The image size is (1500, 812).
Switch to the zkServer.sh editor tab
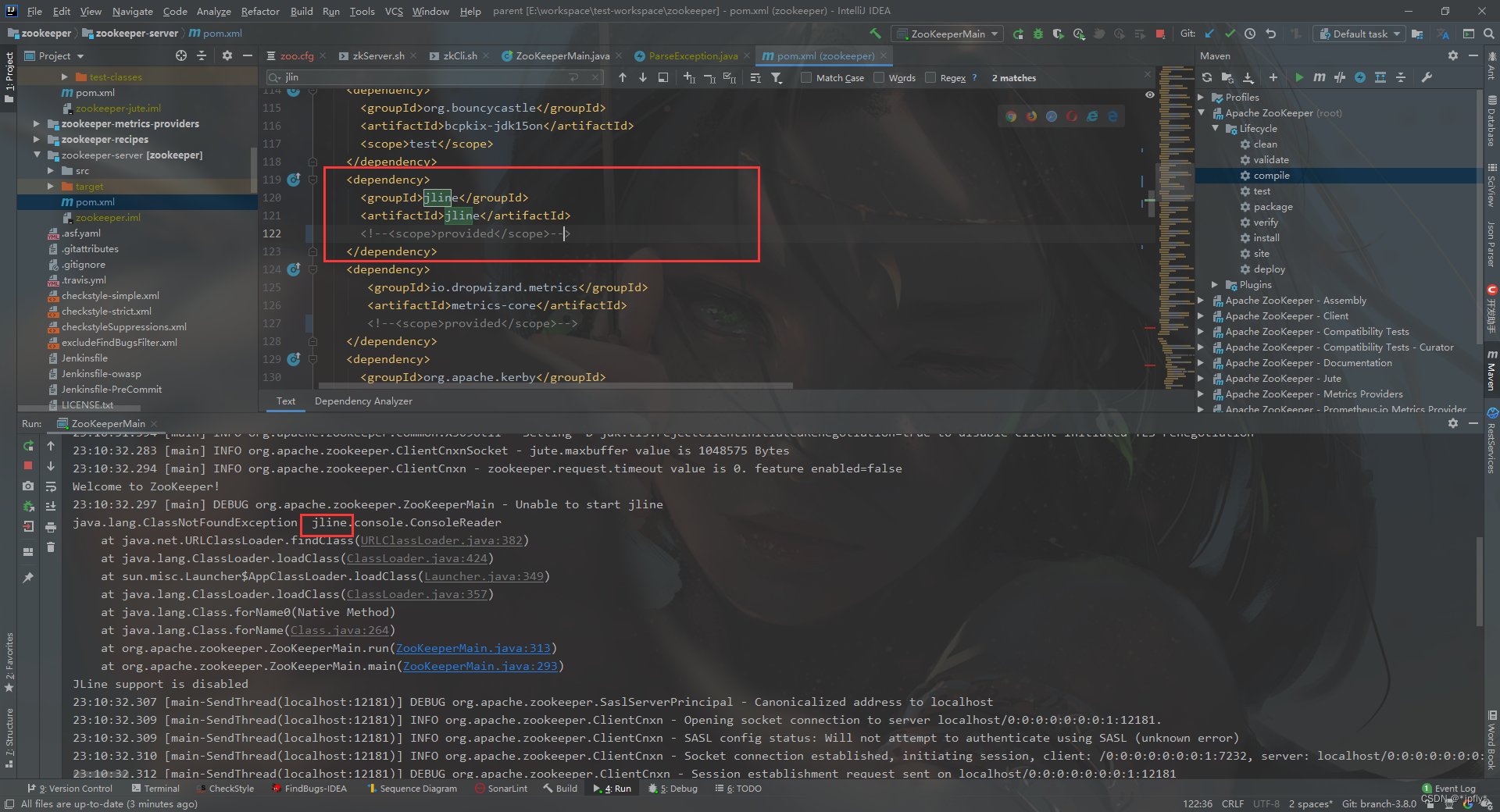378,55
